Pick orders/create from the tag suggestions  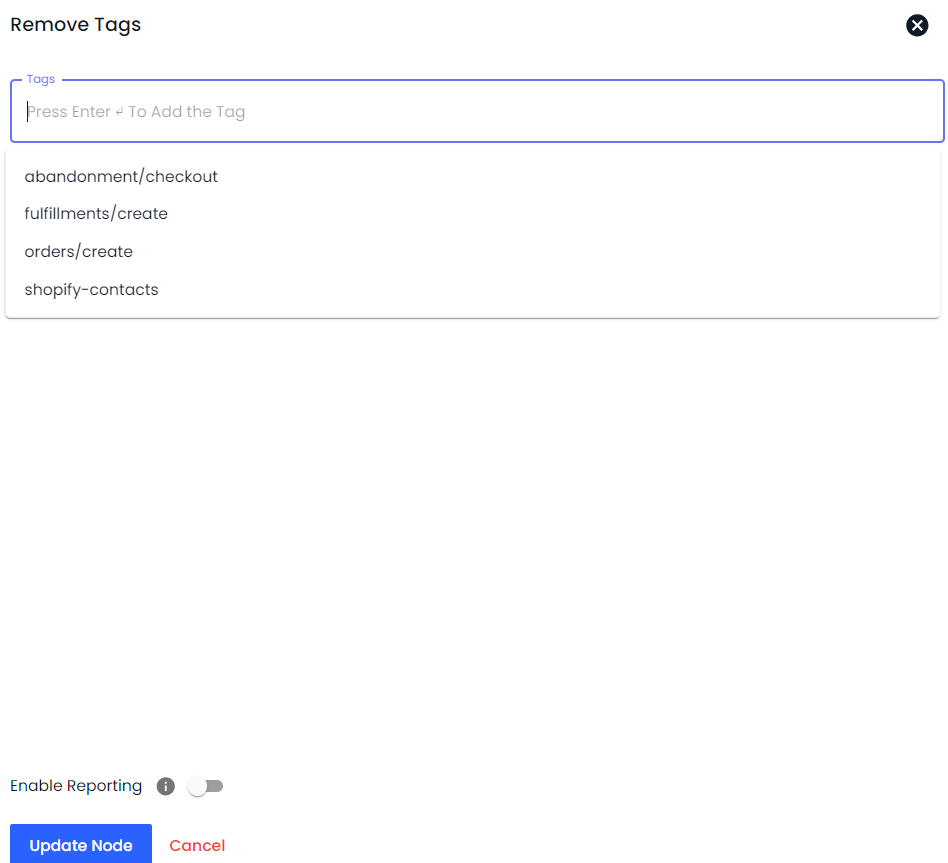pos(79,252)
